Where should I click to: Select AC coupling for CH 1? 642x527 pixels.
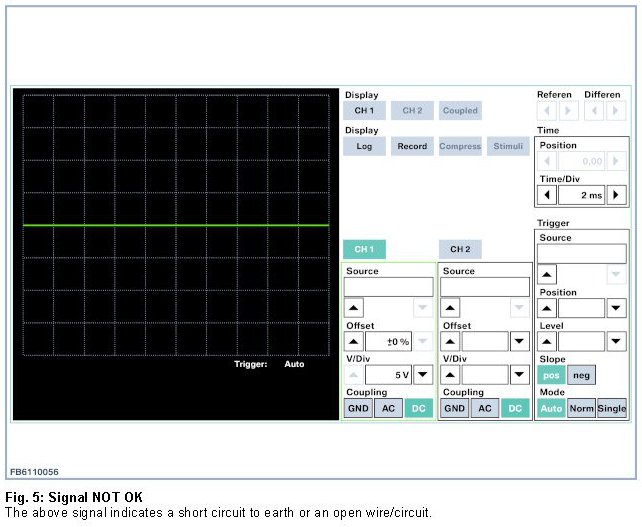coord(387,408)
